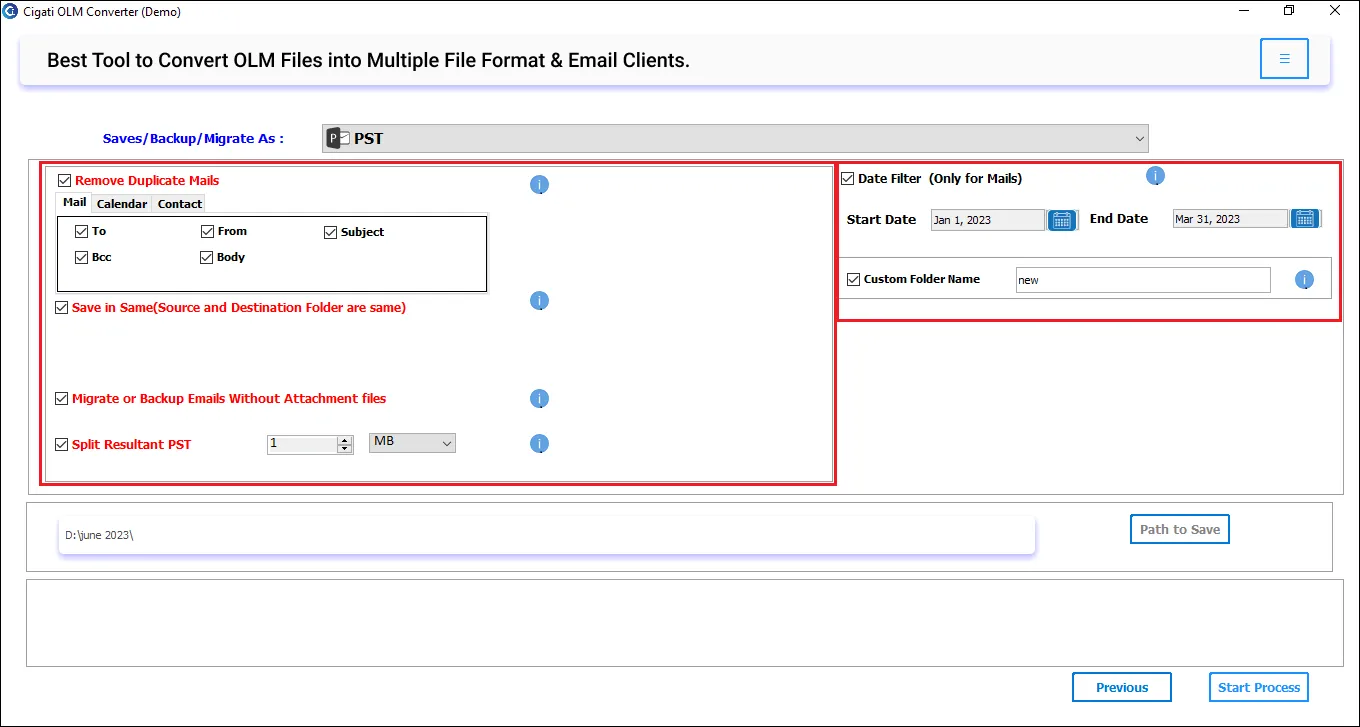Image resolution: width=1360 pixels, height=727 pixels.
Task: Uncheck Split Resultant PST
Action: coord(62,445)
